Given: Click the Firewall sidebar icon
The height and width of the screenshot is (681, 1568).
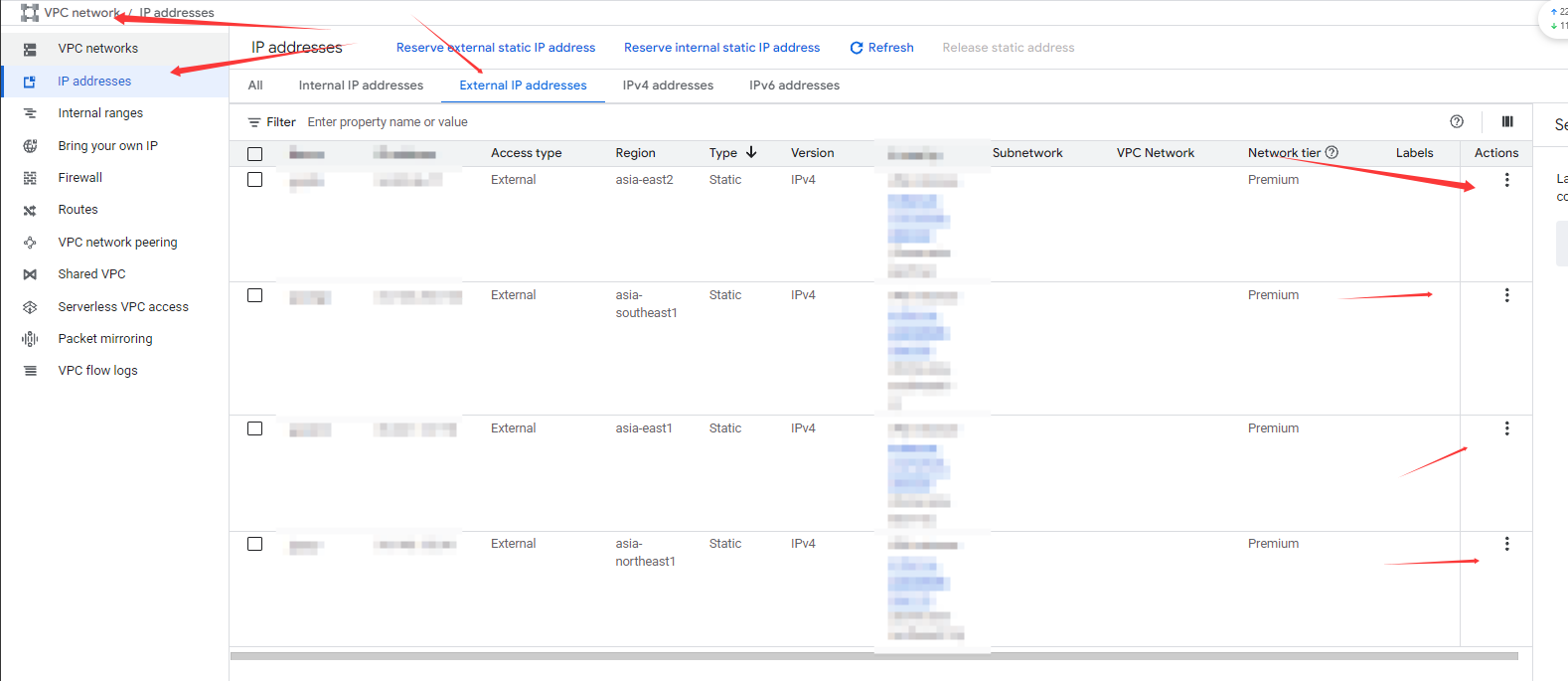Looking at the screenshot, I should tap(30, 178).
